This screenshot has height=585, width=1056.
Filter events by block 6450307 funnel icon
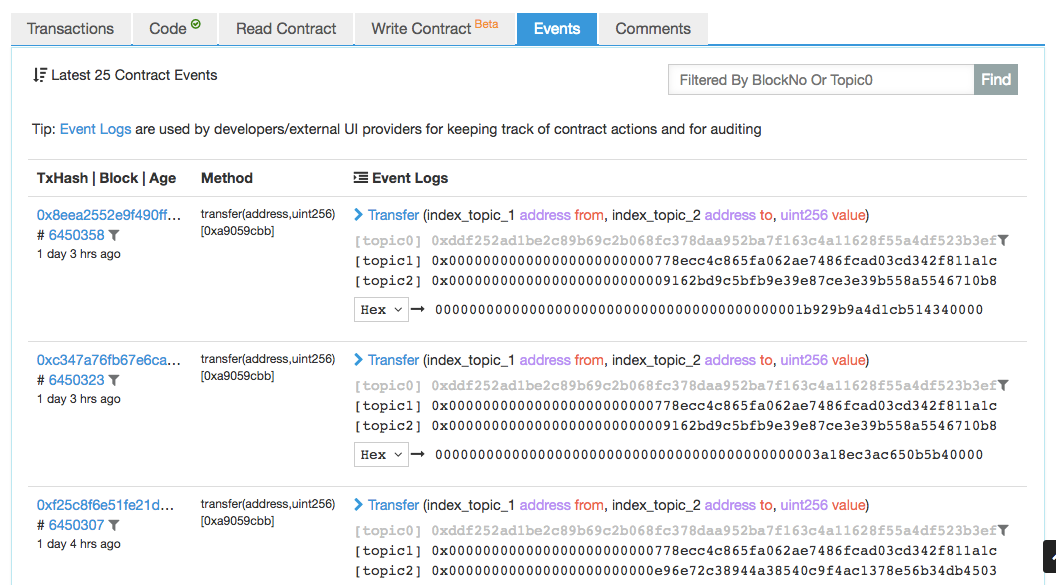(114, 525)
